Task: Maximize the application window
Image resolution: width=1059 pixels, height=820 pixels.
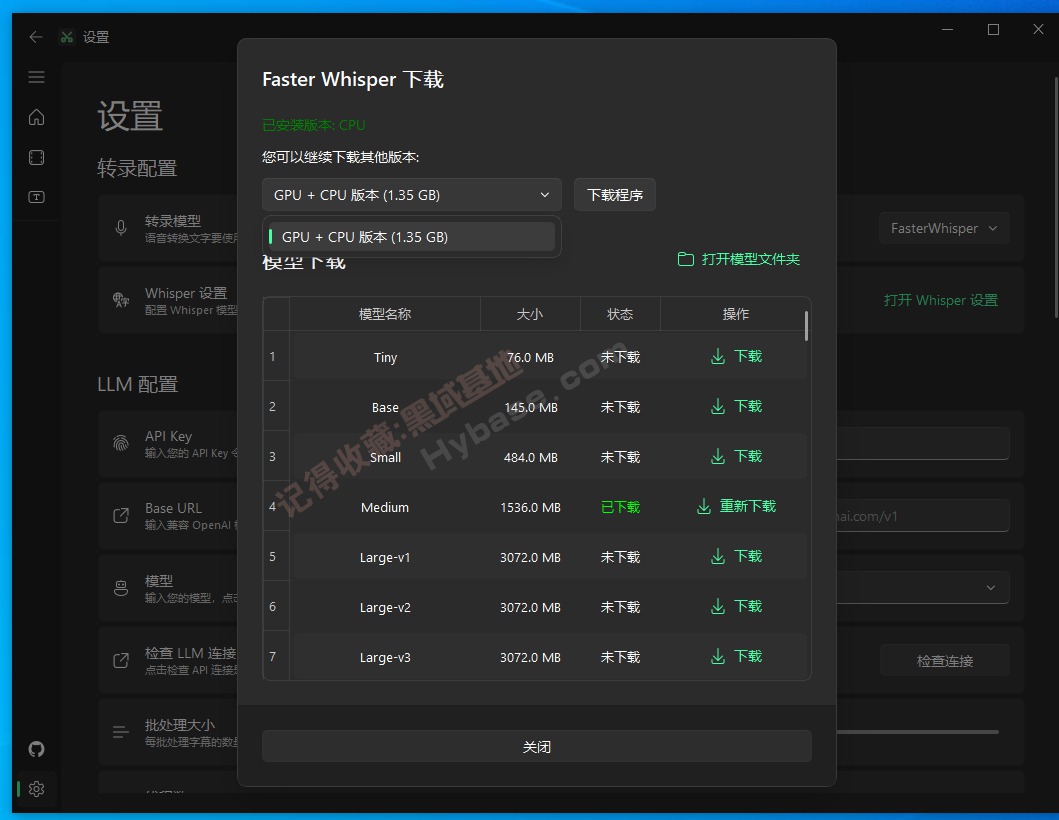Action: pyautogui.click(x=993, y=30)
